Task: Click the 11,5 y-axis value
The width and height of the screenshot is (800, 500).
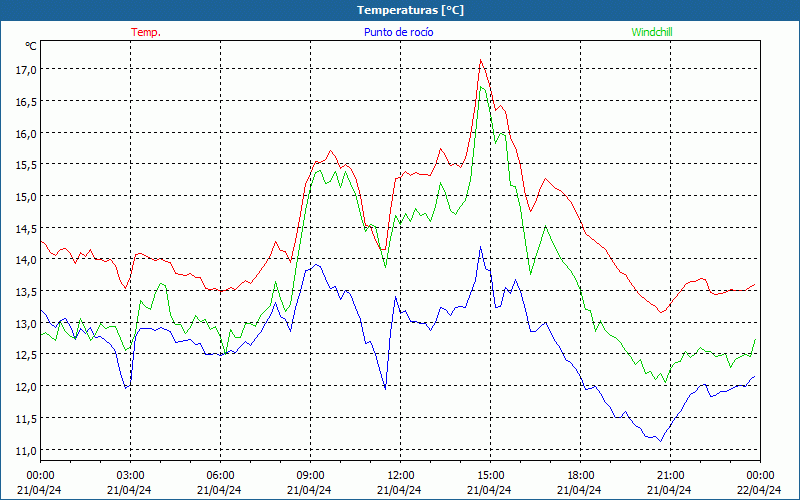Action: click(x=26, y=418)
